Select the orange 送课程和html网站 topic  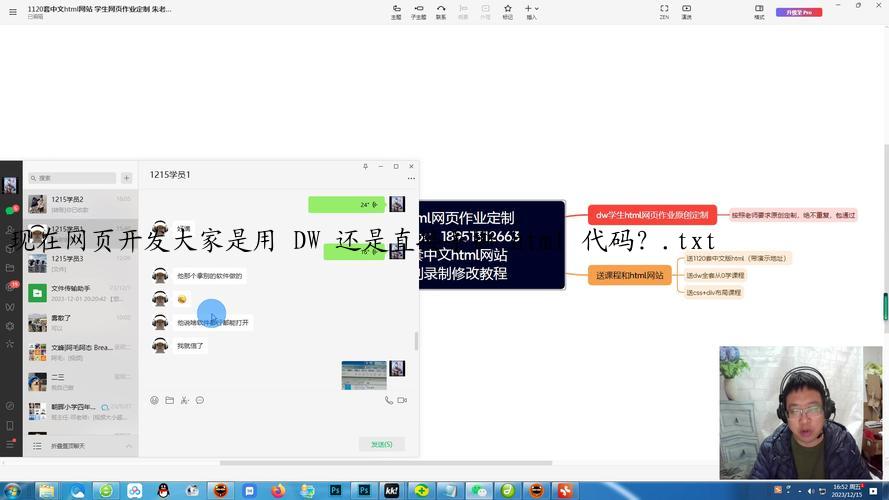coord(629,276)
